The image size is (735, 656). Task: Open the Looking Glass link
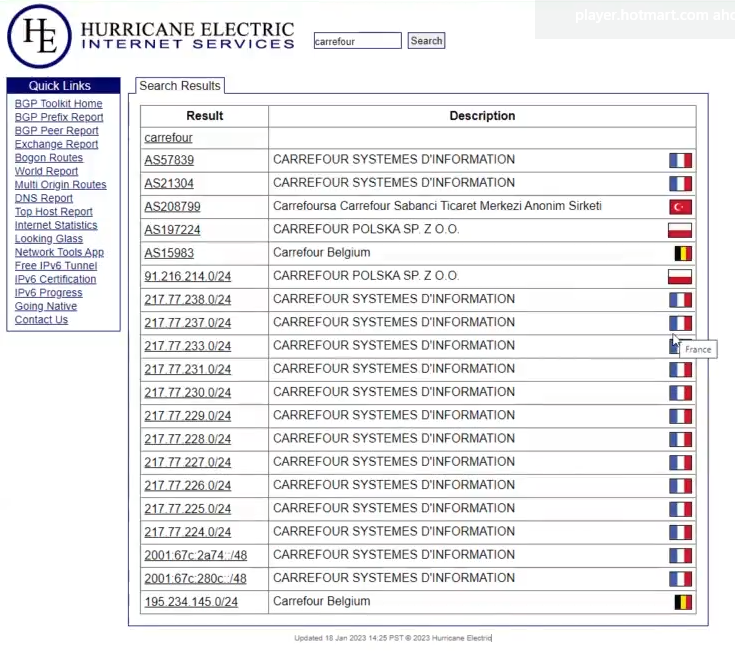[x=49, y=239]
